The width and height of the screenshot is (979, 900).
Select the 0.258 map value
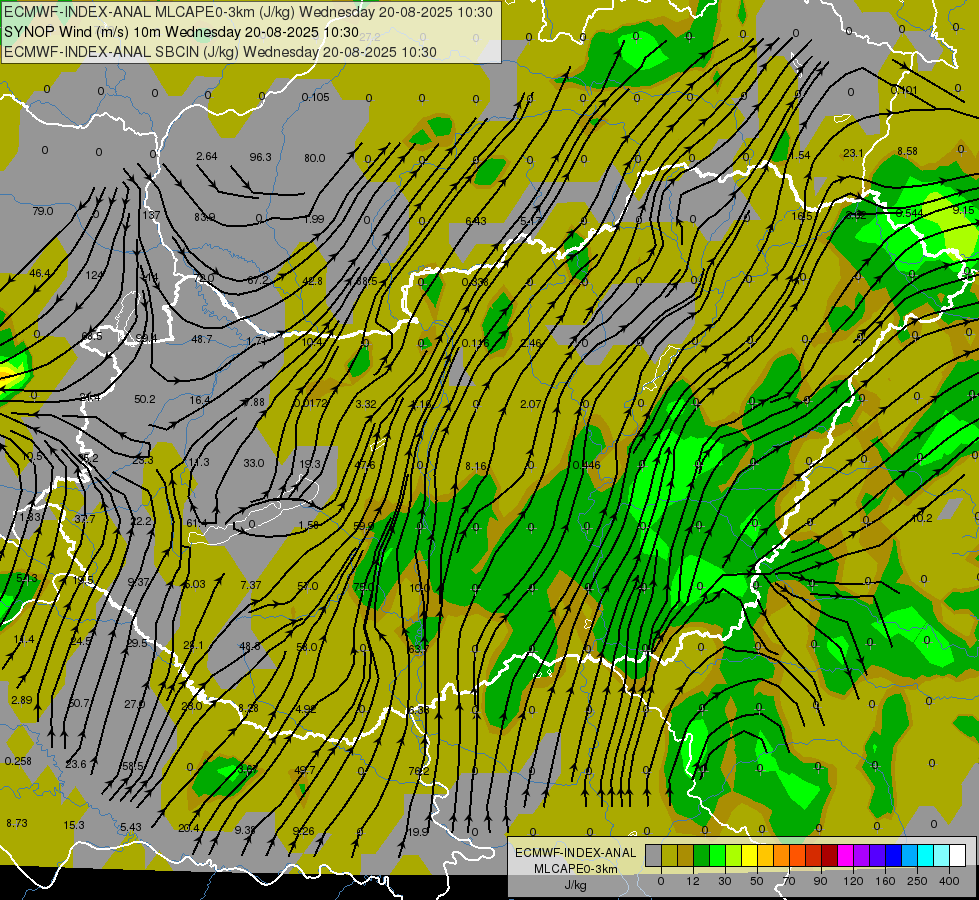18,761
